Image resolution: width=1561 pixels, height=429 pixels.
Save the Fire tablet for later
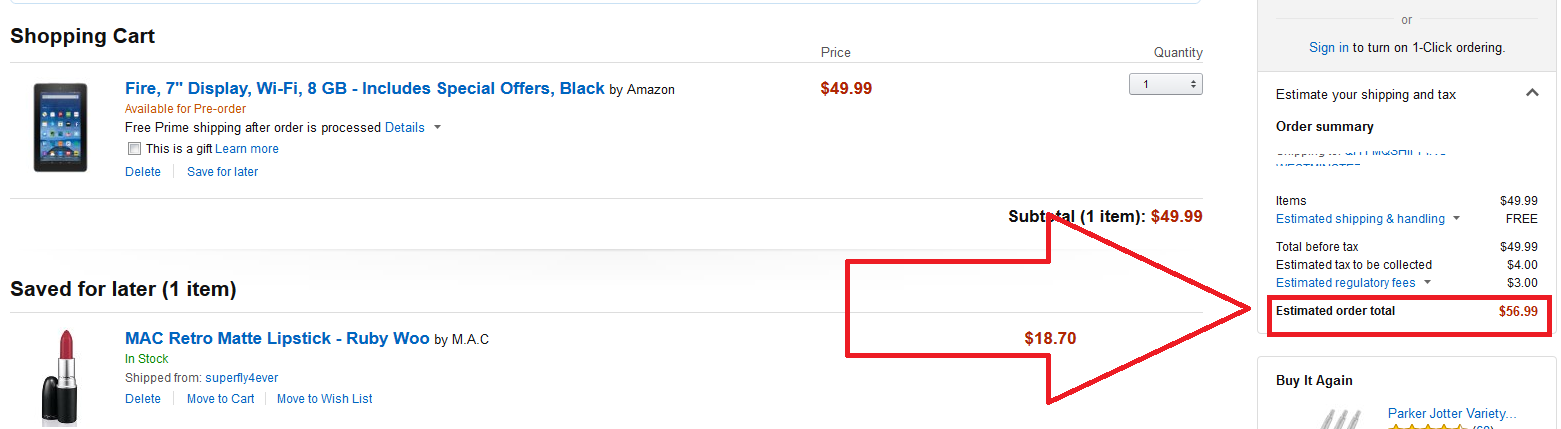[222, 172]
